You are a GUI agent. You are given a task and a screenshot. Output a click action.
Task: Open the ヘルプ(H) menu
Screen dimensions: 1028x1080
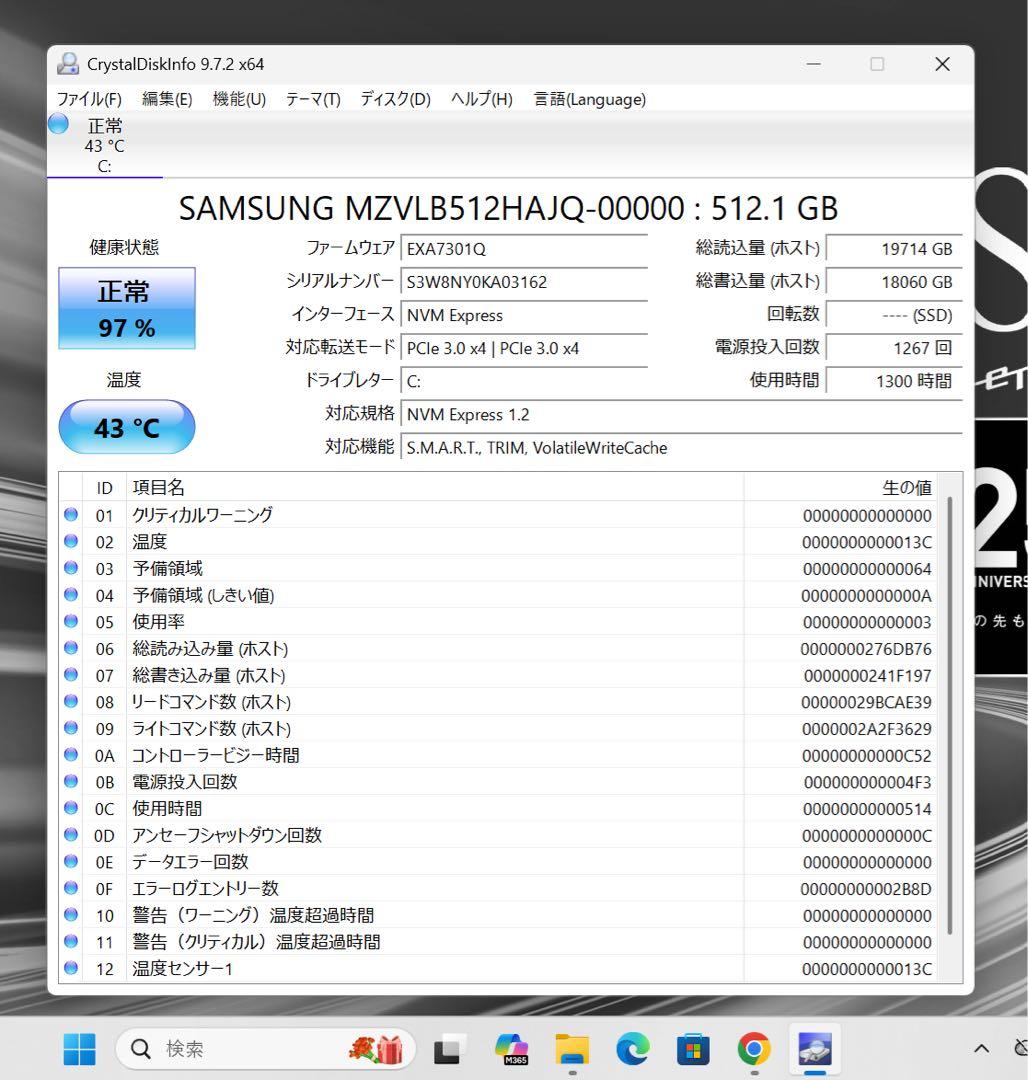pos(481,99)
